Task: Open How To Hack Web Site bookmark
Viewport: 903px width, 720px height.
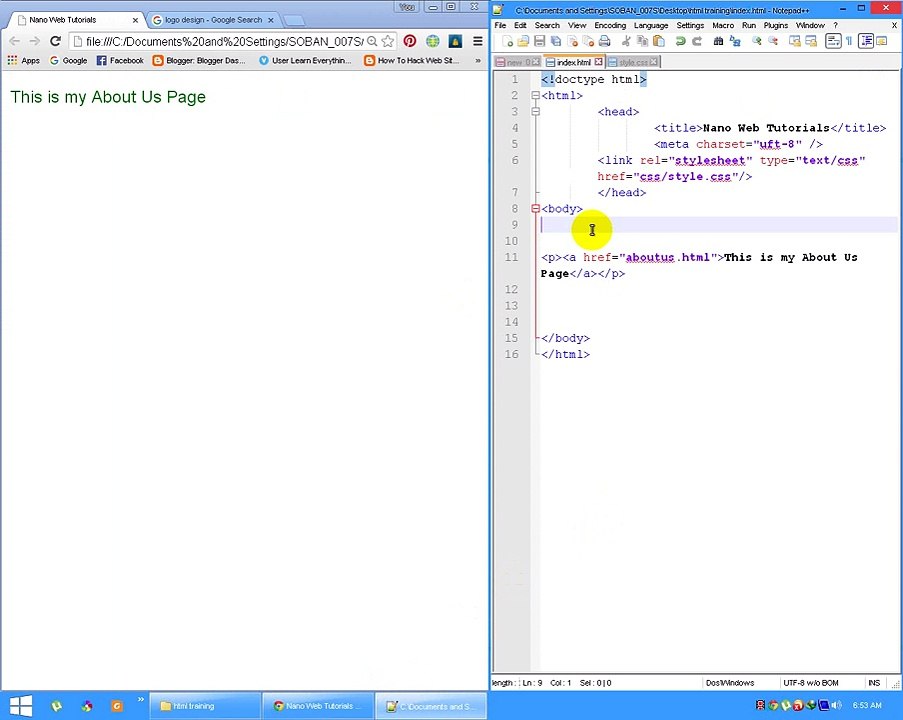Action: pos(412,60)
